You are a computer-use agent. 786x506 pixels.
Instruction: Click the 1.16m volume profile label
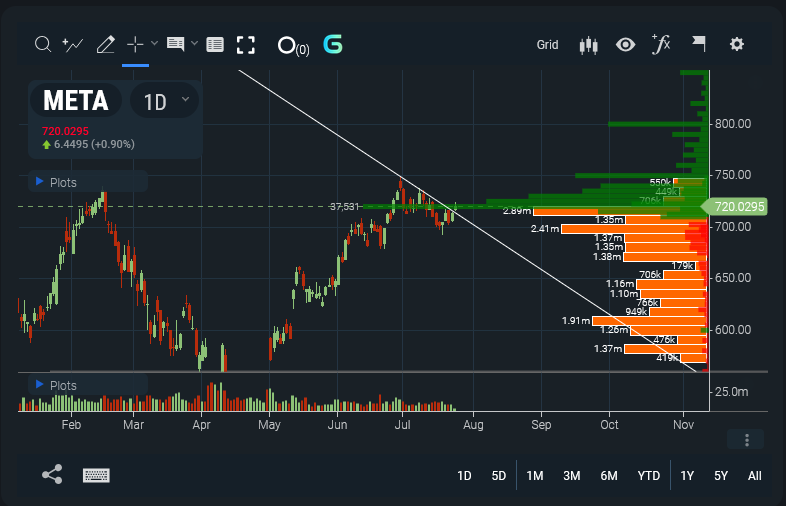click(620, 284)
